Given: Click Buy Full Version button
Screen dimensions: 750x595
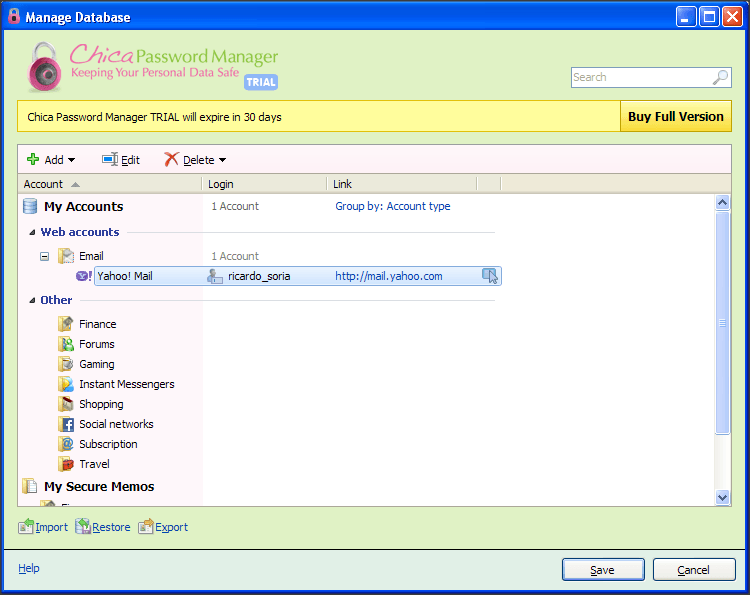Looking at the screenshot, I should tap(675, 116).
